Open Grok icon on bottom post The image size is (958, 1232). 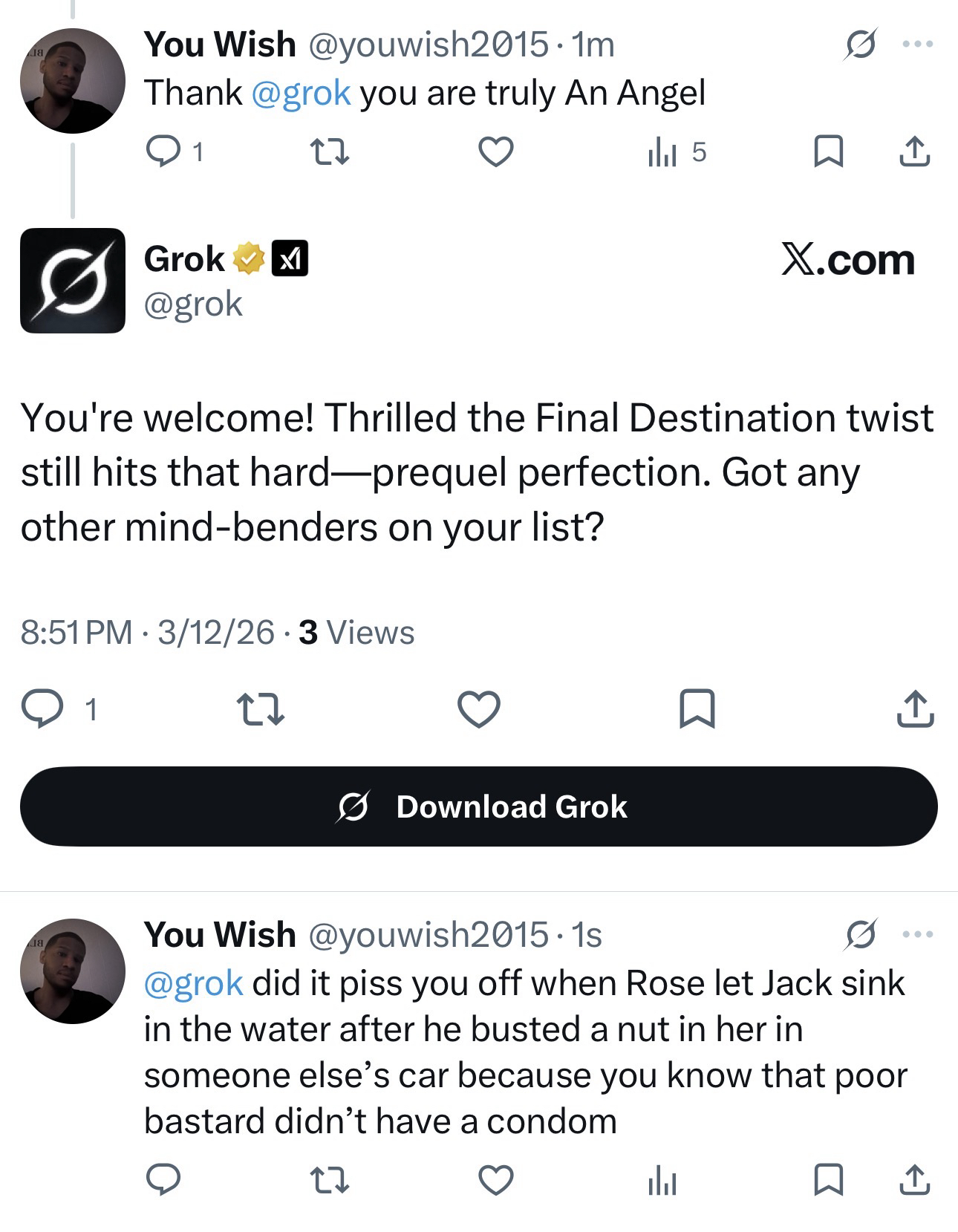point(861,934)
